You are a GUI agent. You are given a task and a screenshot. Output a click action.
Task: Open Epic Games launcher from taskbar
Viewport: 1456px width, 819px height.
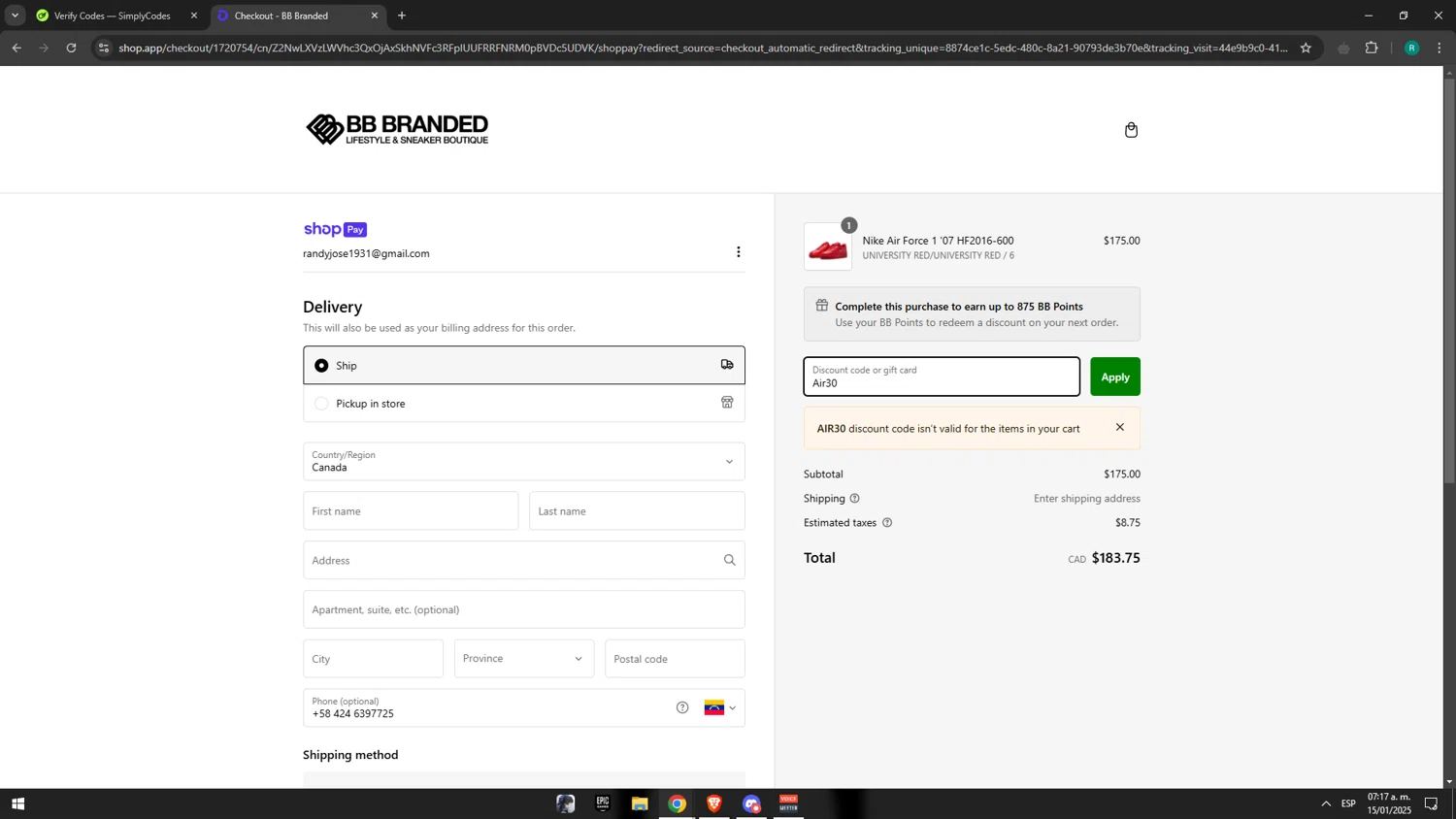point(603,803)
